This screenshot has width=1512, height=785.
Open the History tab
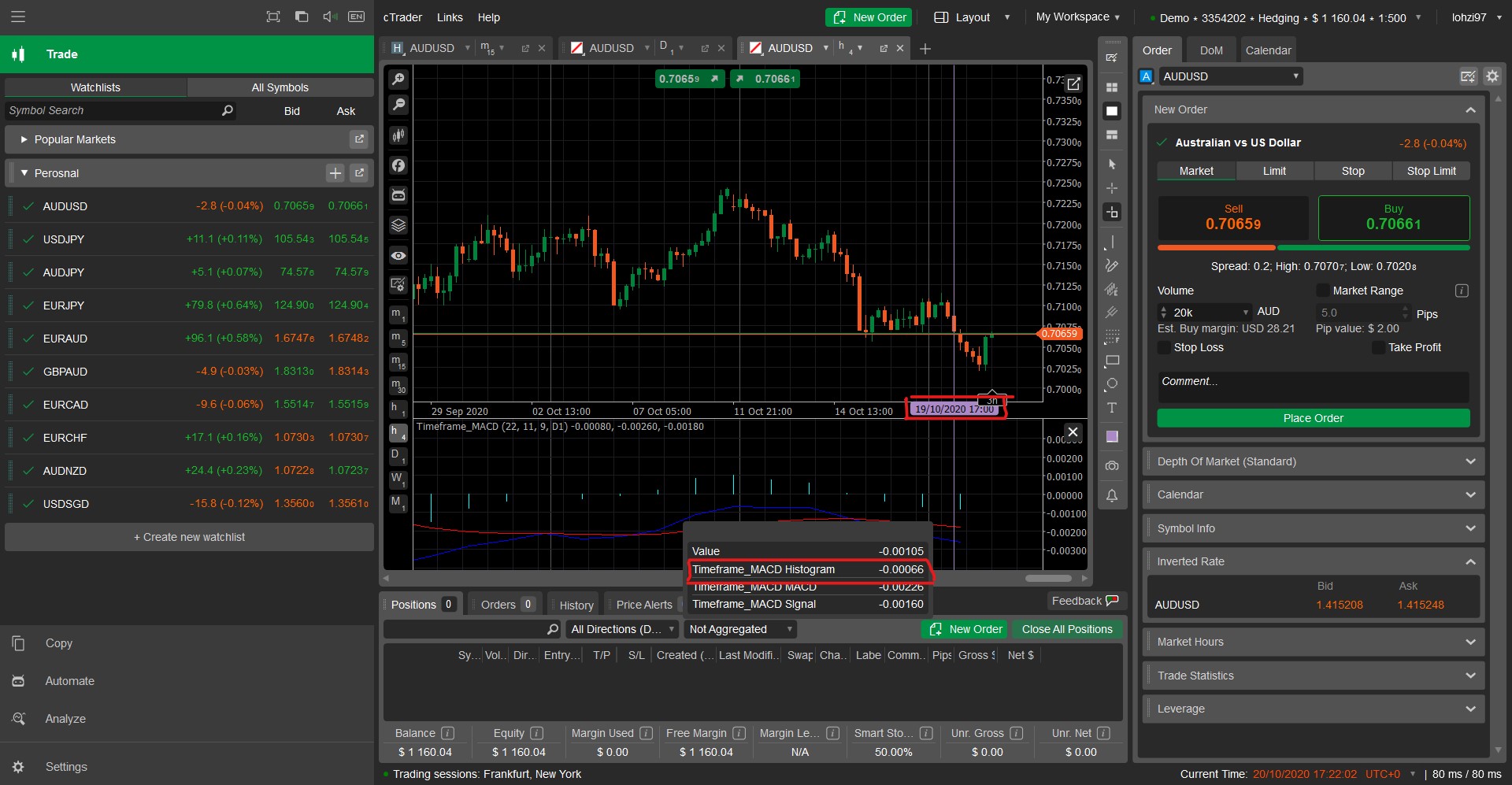(576, 605)
